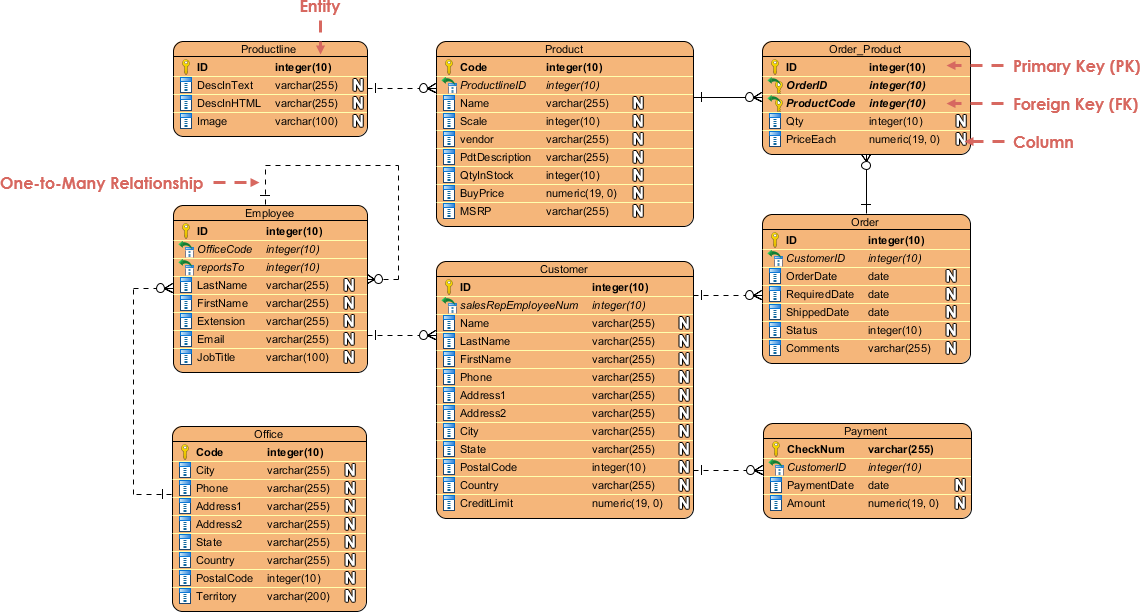Click the Comments column in Order

[813, 349]
